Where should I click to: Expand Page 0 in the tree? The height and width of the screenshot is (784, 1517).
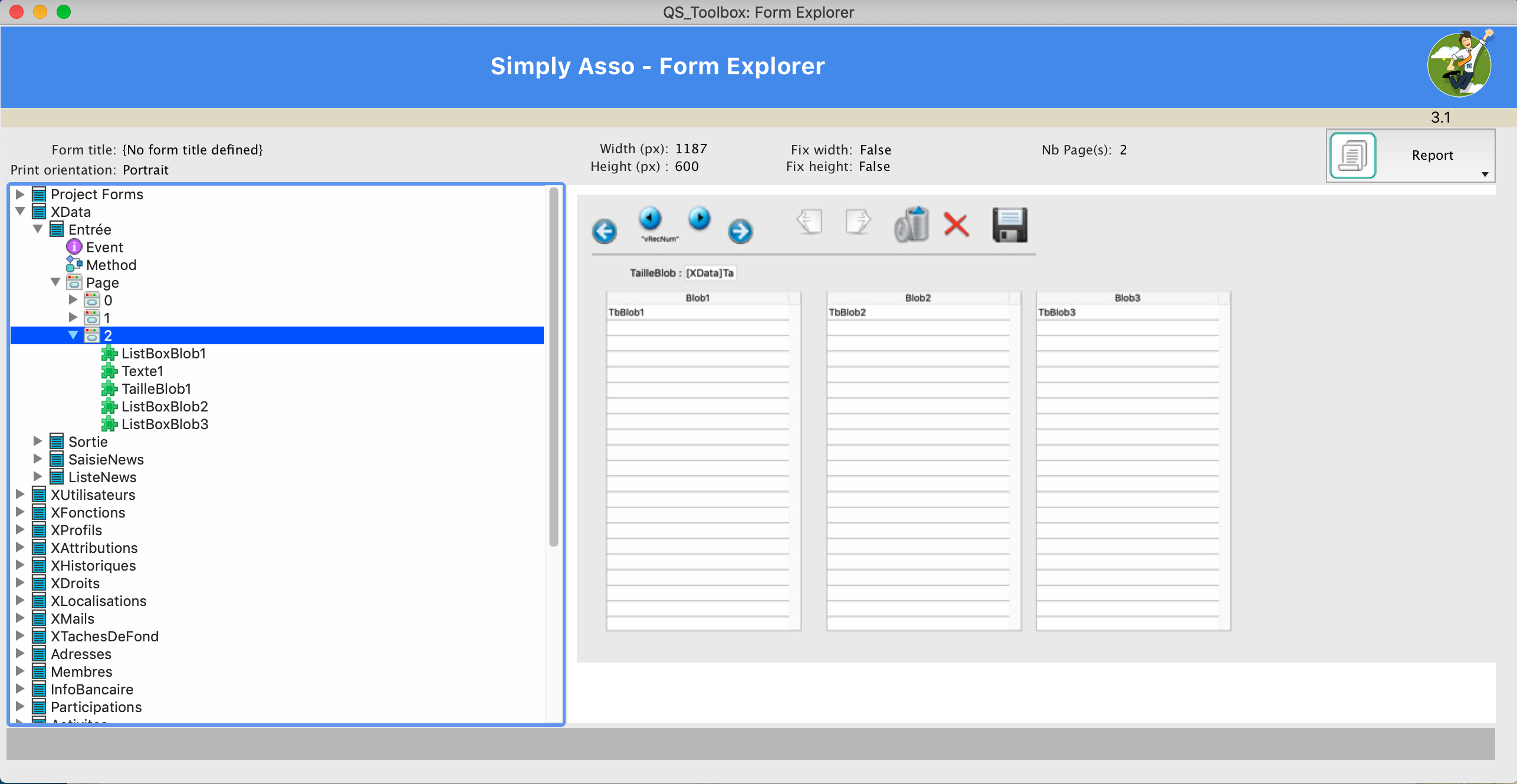(74, 300)
